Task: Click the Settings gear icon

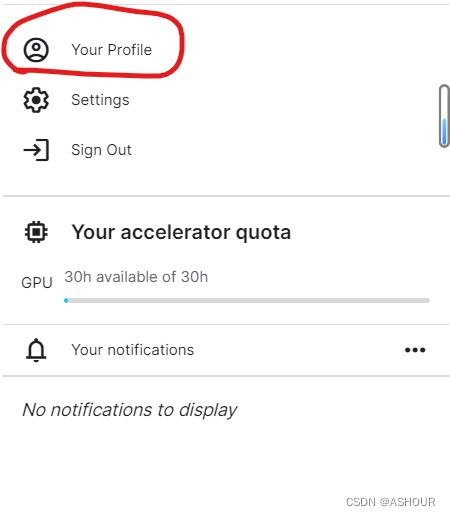Action: click(x=36, y=100)
